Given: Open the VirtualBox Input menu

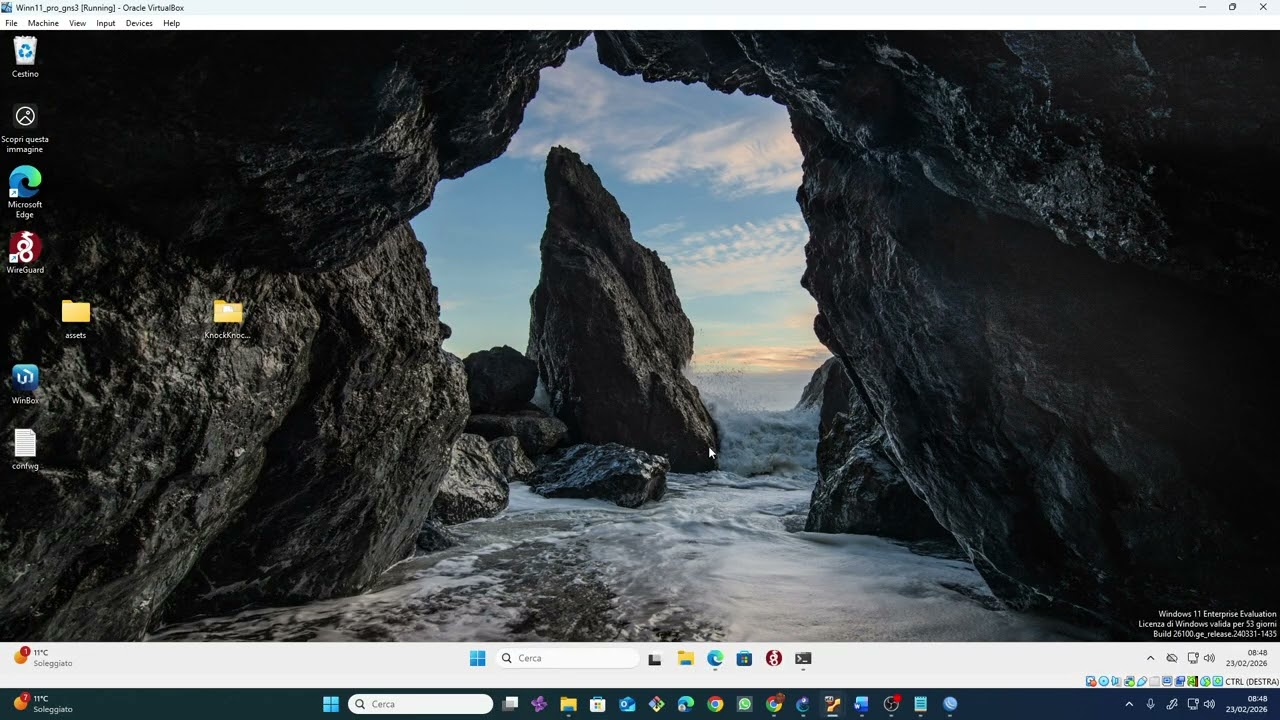Looking at the screenshot, I should (x=106, y=23).
